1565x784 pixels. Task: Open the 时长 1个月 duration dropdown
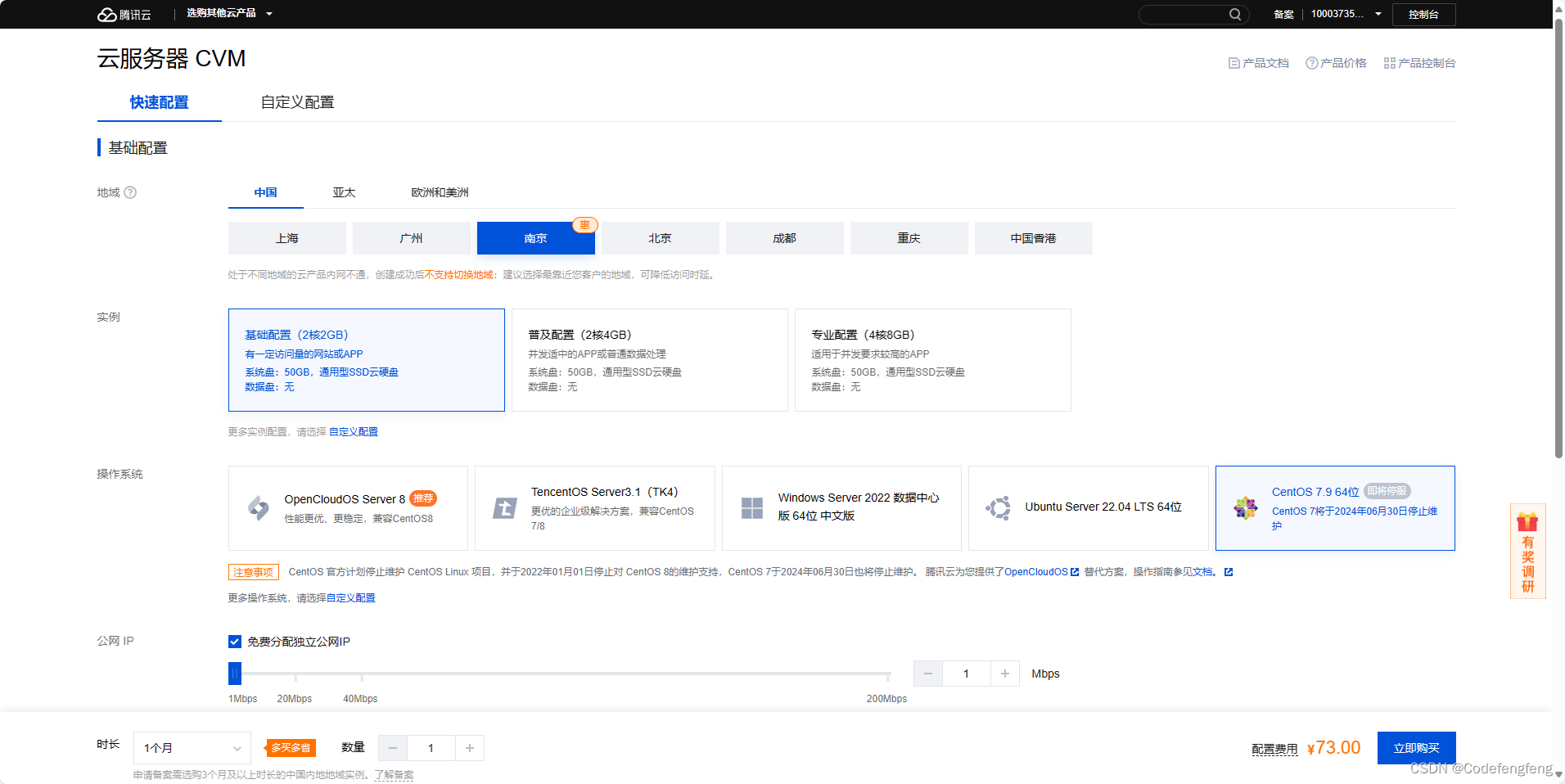(192, 748)
